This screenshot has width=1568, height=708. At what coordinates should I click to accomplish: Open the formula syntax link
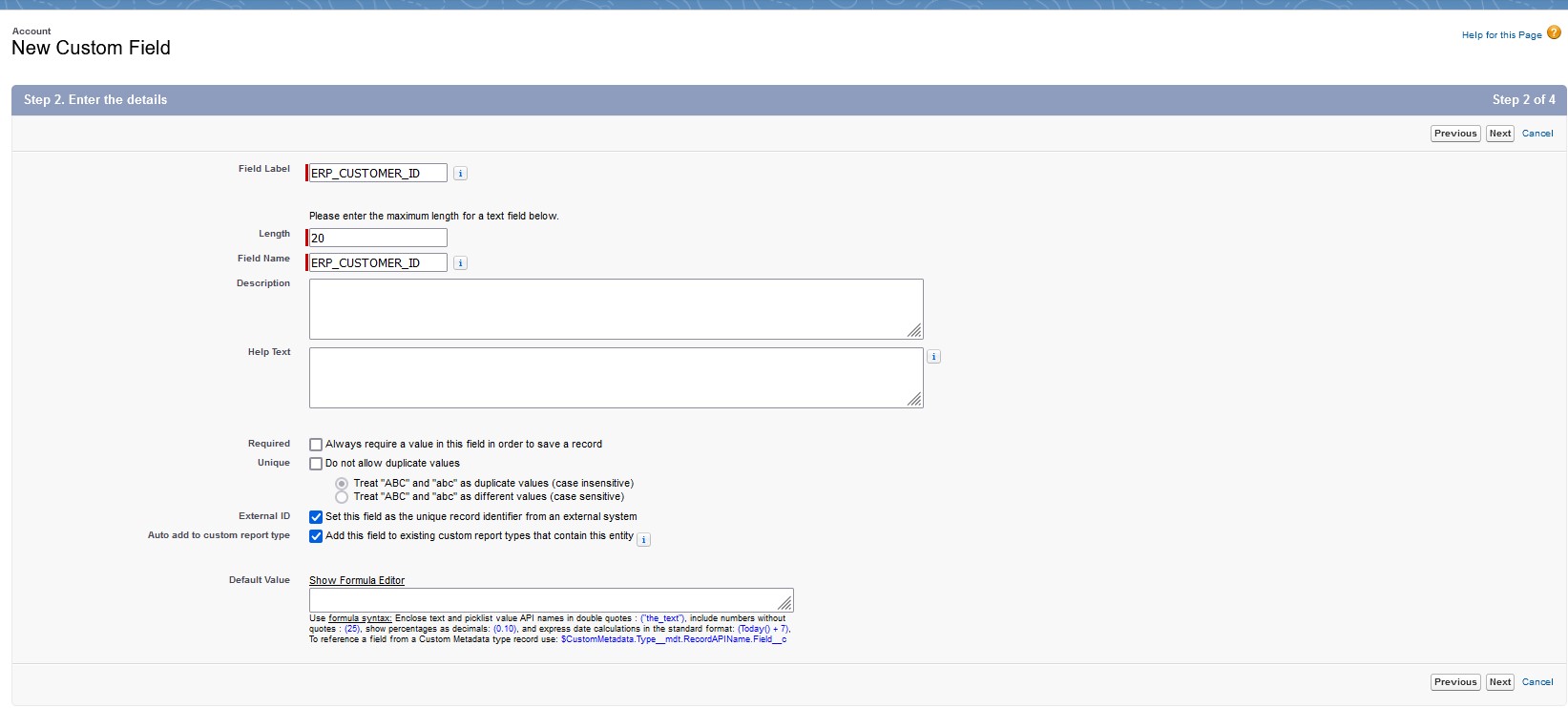tap(360, 618)
